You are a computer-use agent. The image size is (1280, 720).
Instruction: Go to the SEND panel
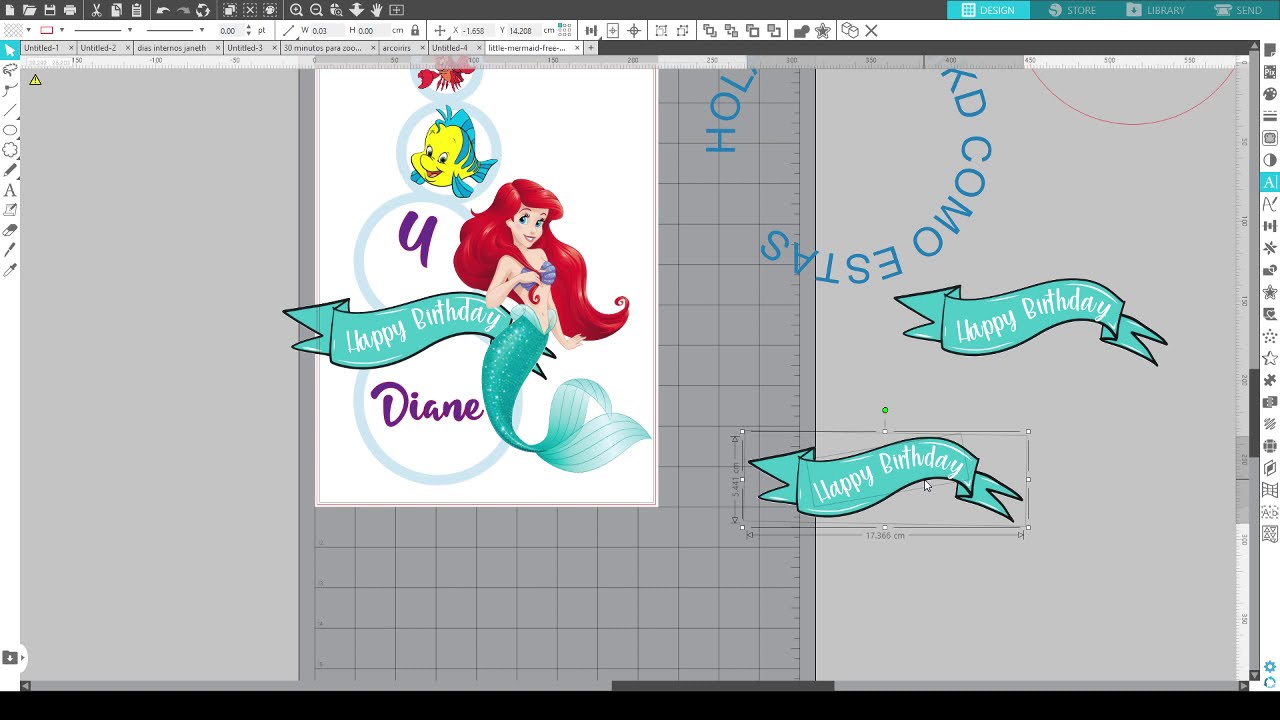[x=1238, y=10]
